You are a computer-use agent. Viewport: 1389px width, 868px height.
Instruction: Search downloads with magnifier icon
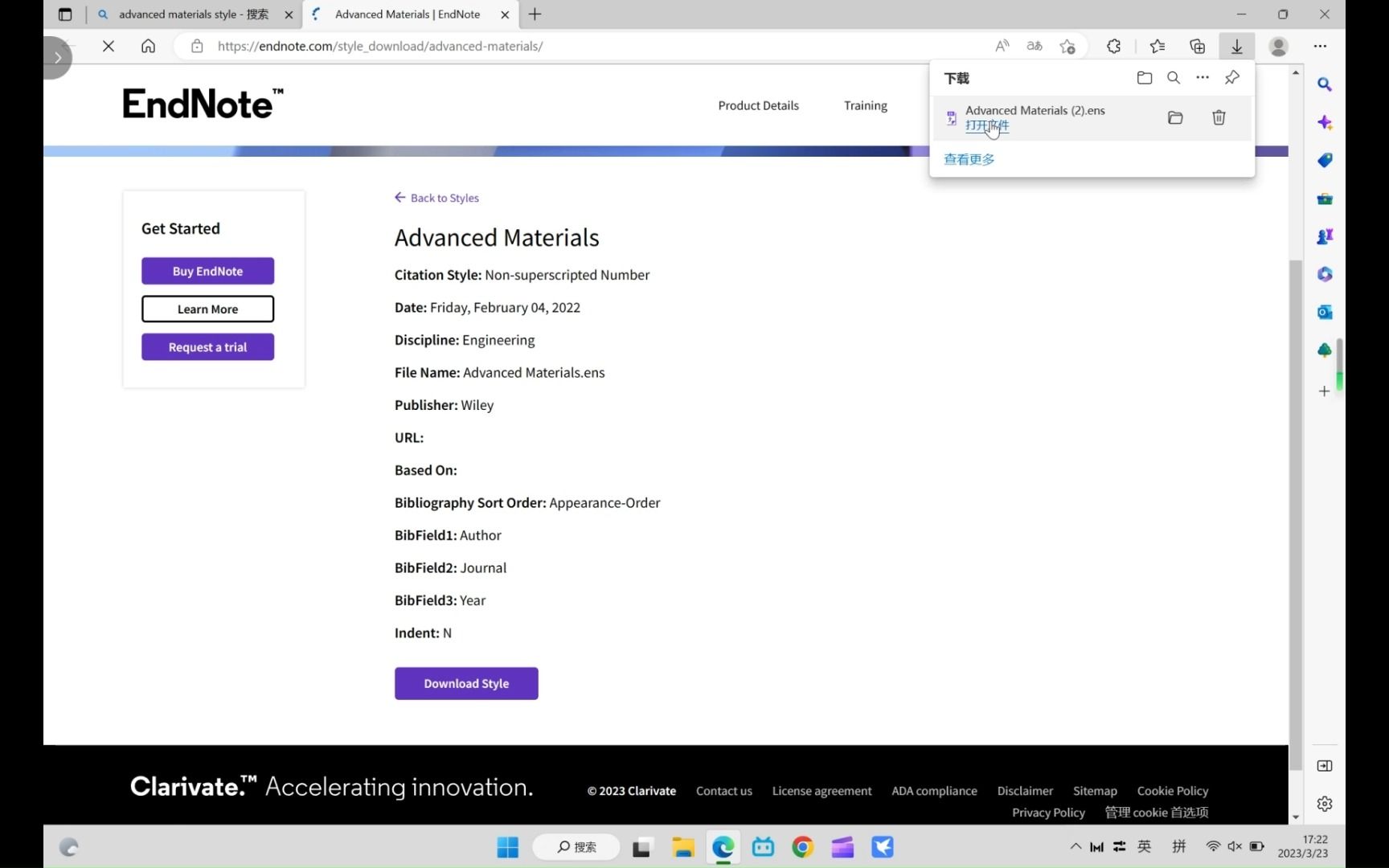point(1174,78)
